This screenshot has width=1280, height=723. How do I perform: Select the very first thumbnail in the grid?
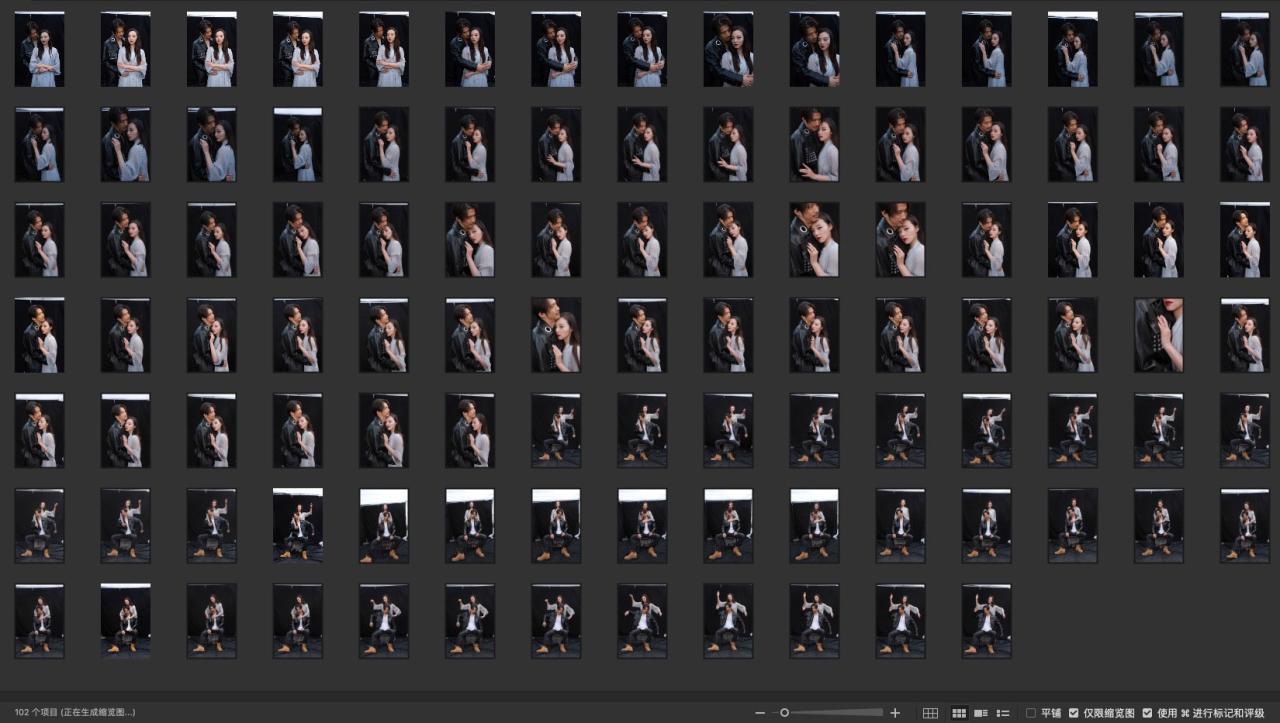tap(39, 49)
